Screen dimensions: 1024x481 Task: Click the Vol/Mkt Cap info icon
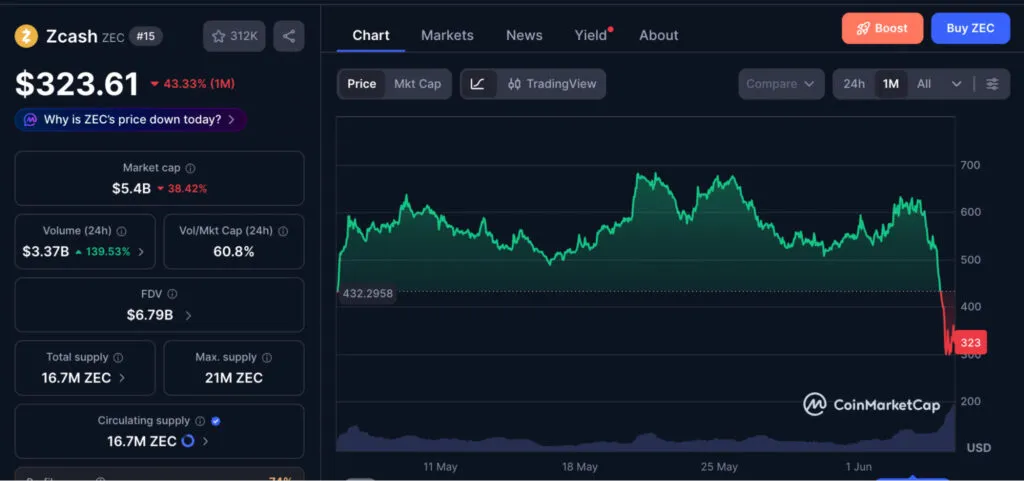point(283,231)
